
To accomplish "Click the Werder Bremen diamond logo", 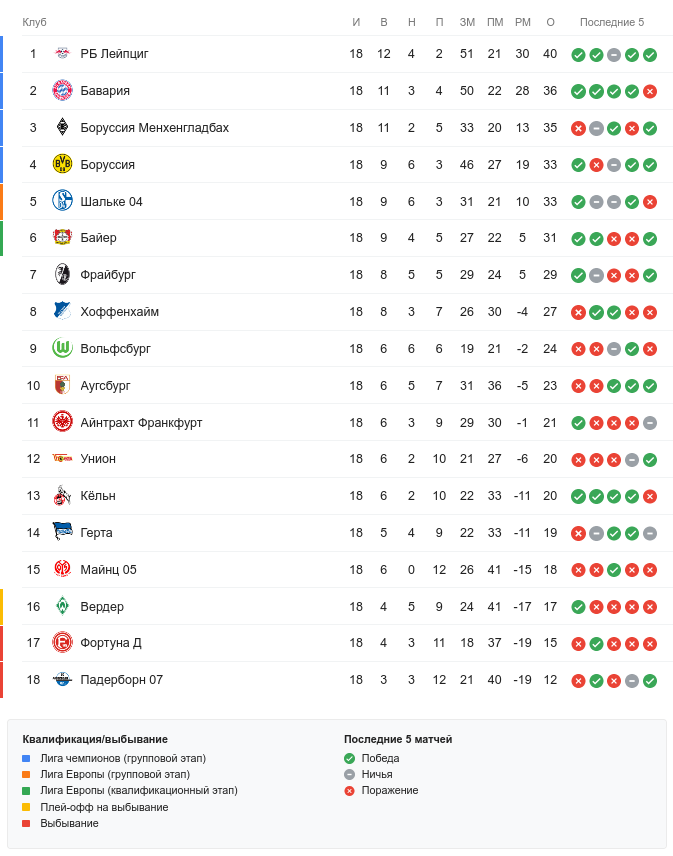I will click(x=63, y=607).
